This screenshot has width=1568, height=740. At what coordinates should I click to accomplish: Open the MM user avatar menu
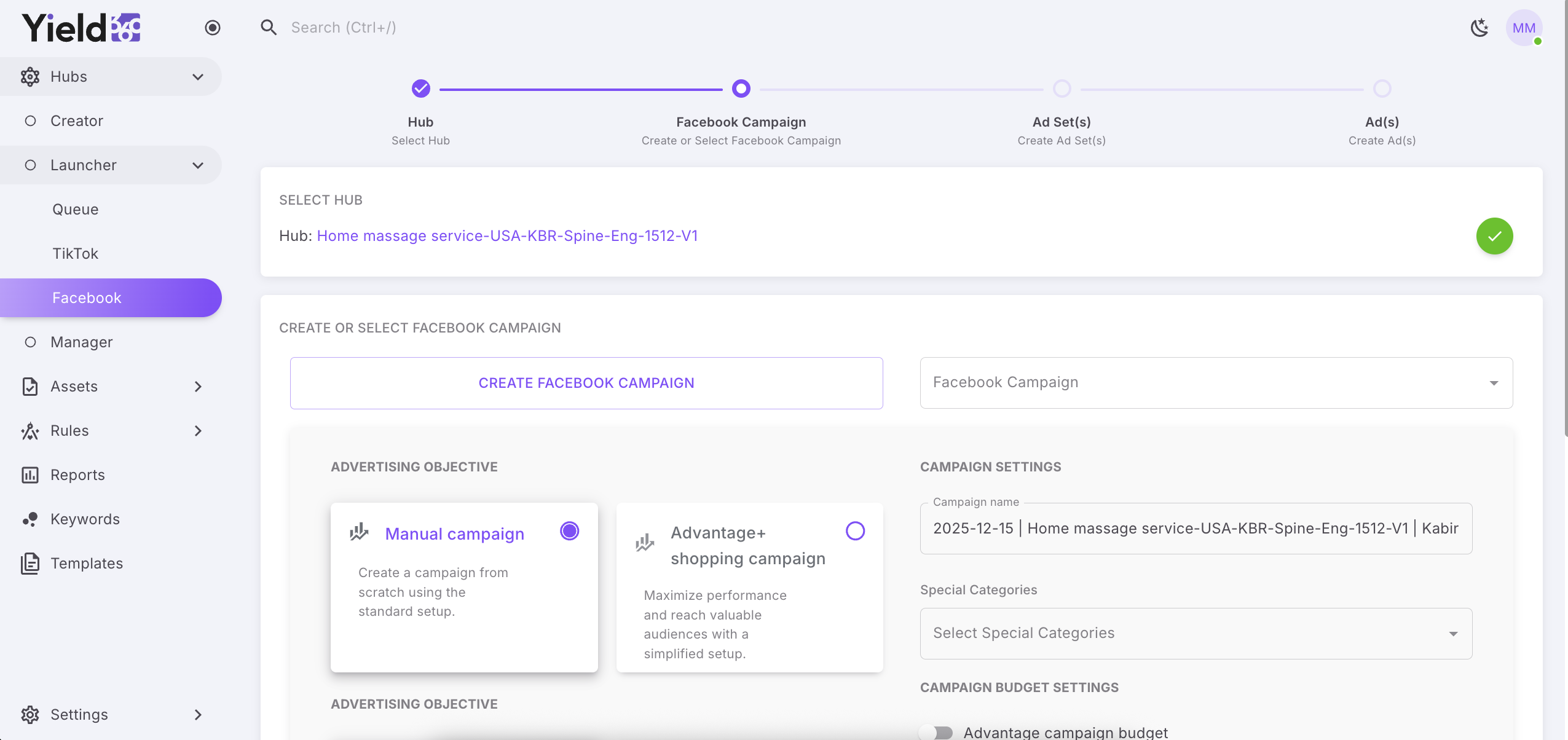pos(1524,28)
